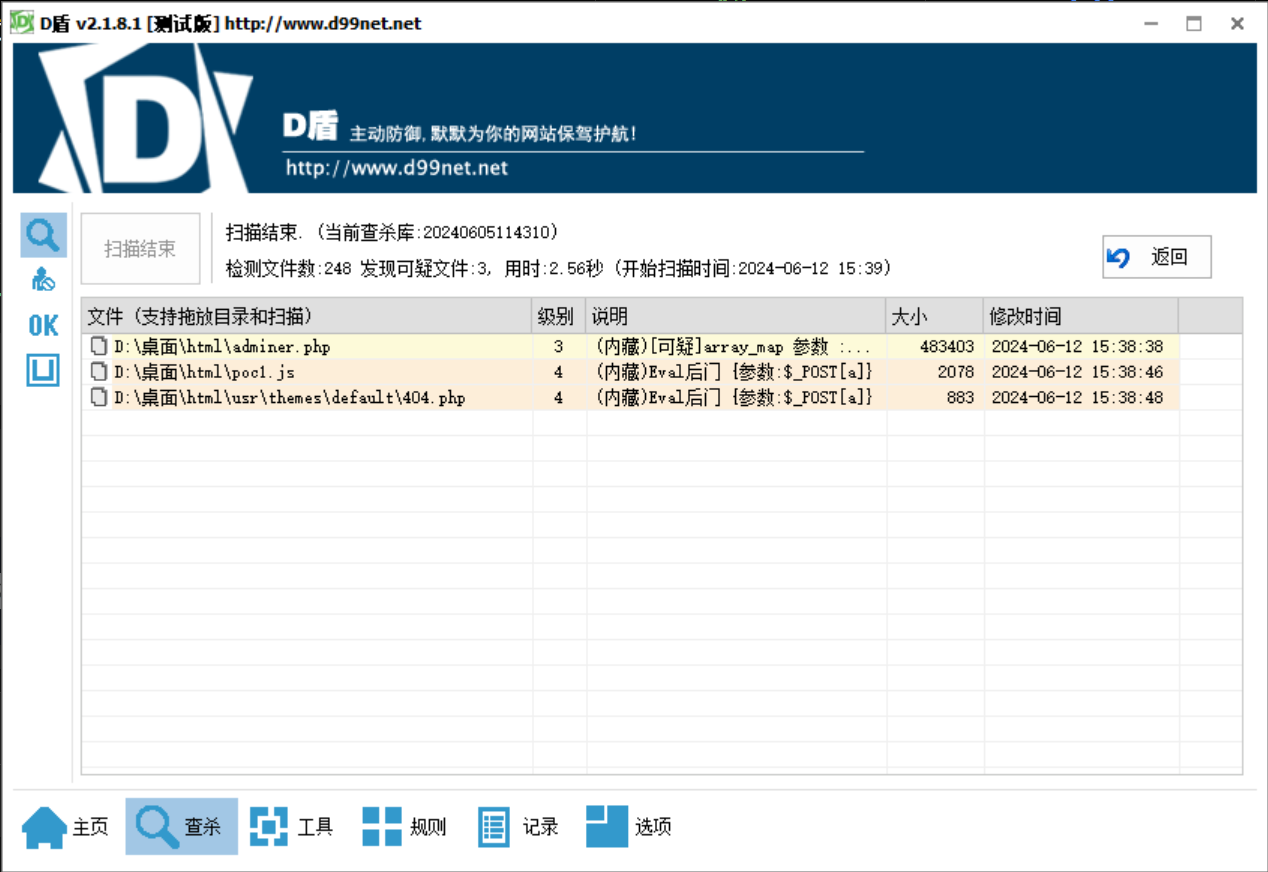Select the poc1.js file row
1268x872 pixels.
pyautogui.click(x=631, y=372)
